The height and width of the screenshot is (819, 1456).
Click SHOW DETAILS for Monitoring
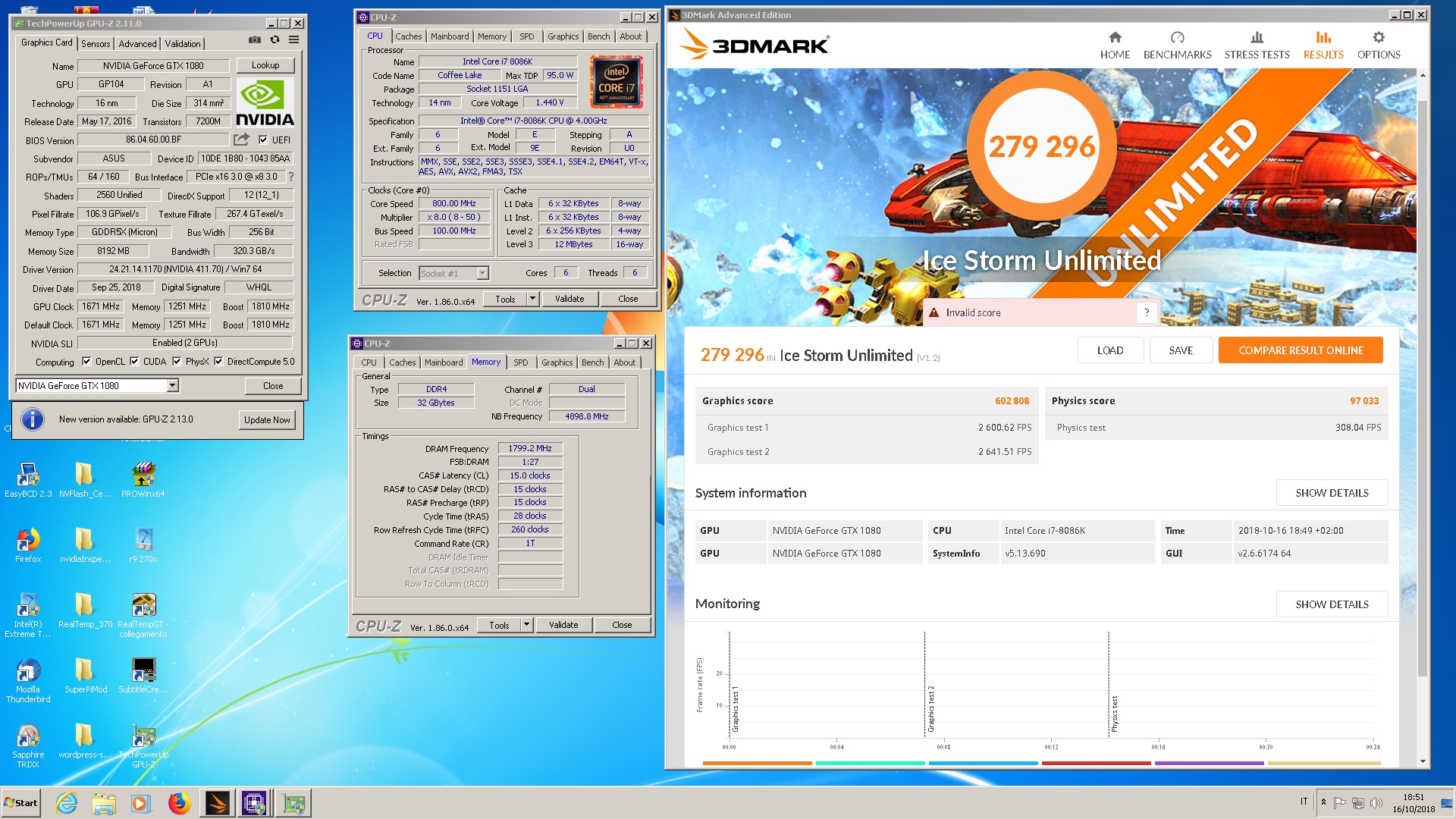(x=1332, y=604)
